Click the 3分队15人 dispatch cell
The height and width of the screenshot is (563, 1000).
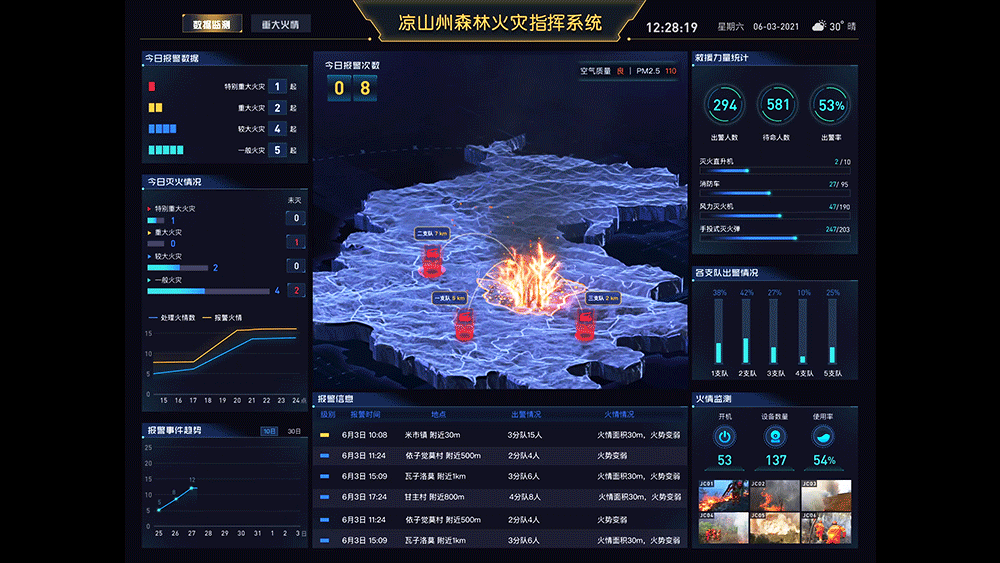point(524,435)
